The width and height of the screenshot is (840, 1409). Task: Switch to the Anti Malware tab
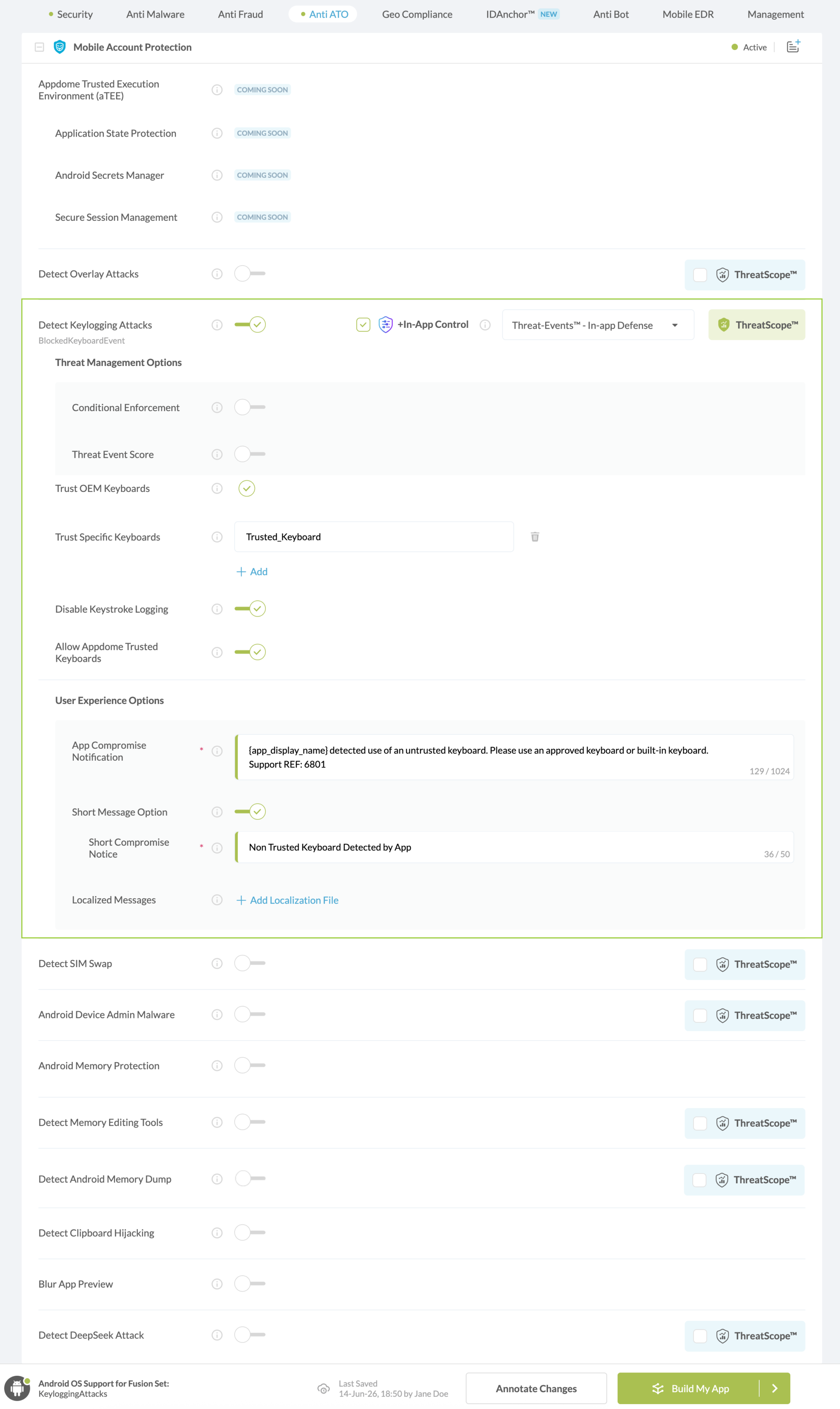pos(155,14)
